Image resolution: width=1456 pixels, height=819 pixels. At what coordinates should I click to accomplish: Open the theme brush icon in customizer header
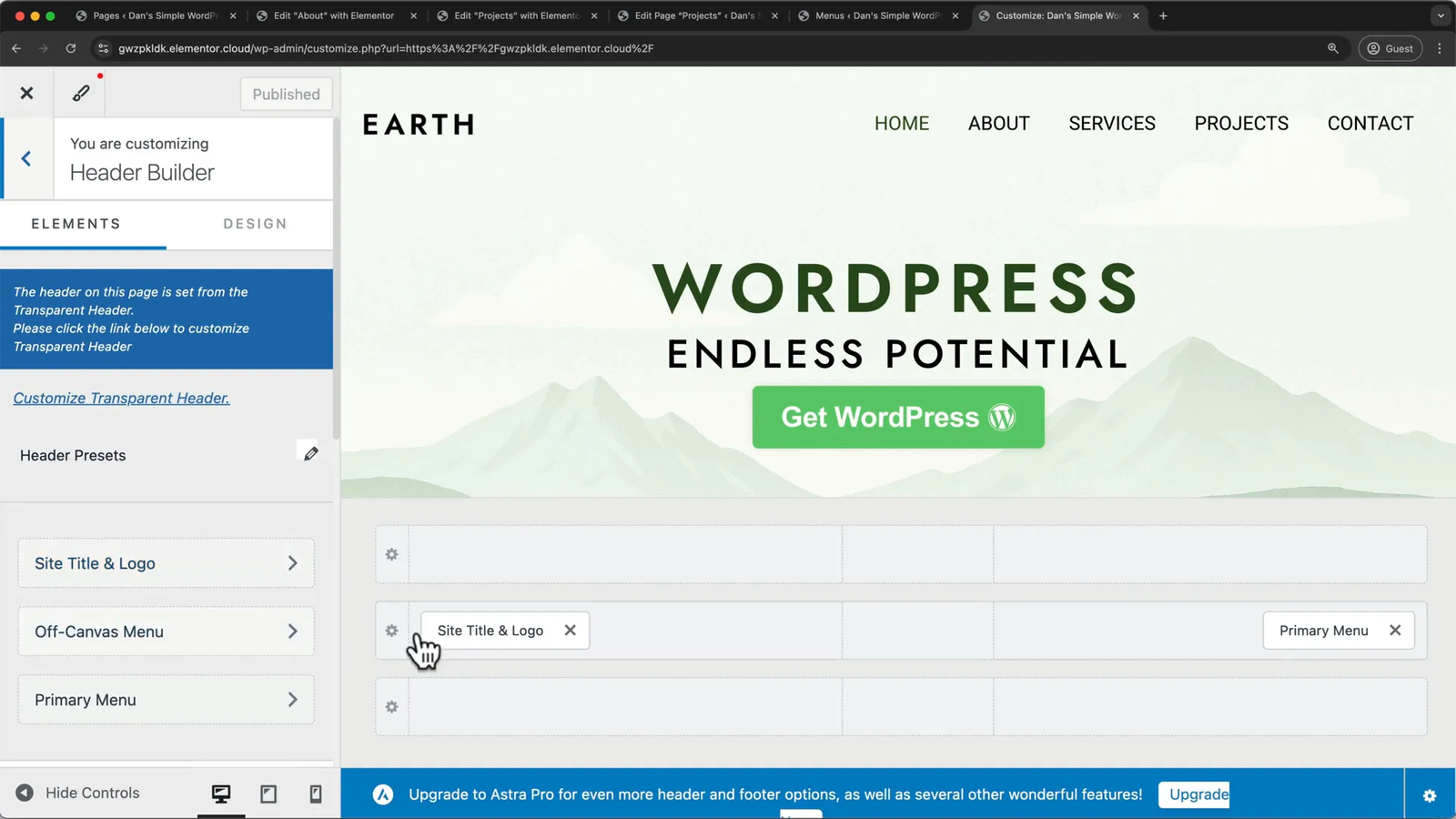click(81, 93)
